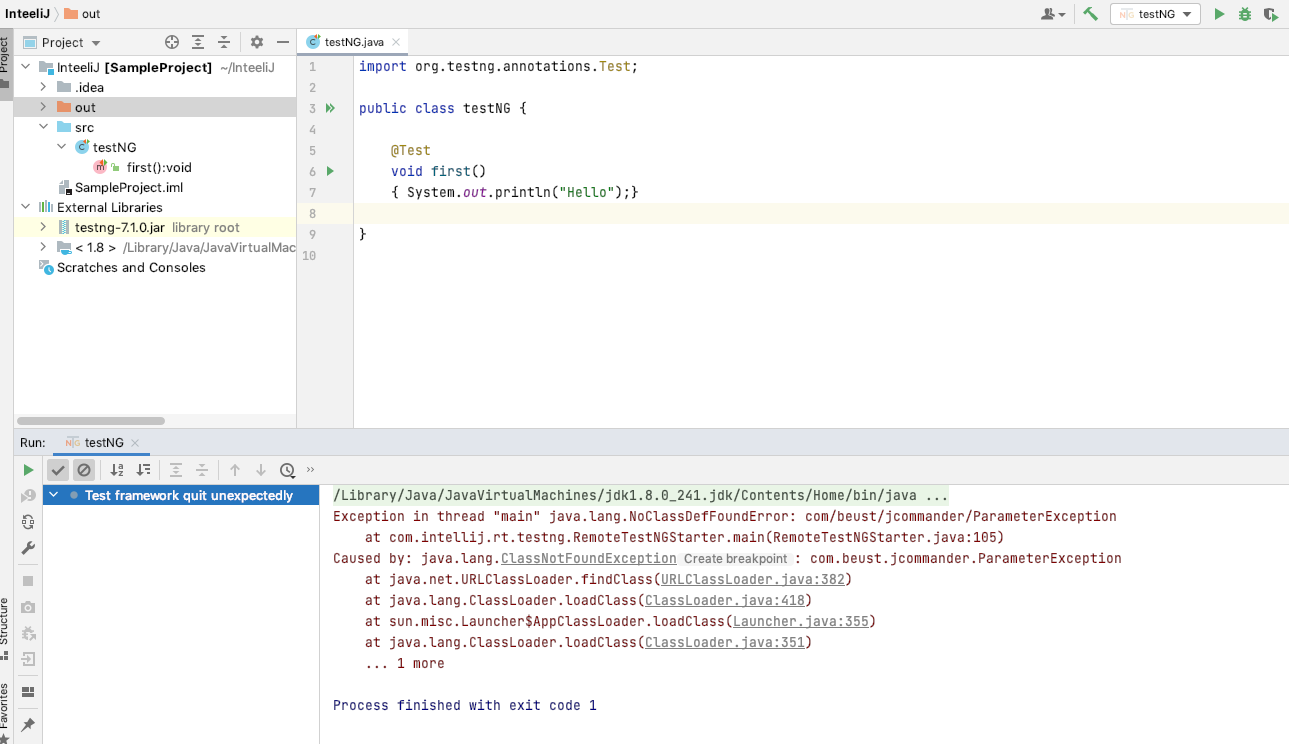Viewport: 1289px width, 744px height.
Task: Build the project with the hammer icon
Action: tap(1091, 14)
